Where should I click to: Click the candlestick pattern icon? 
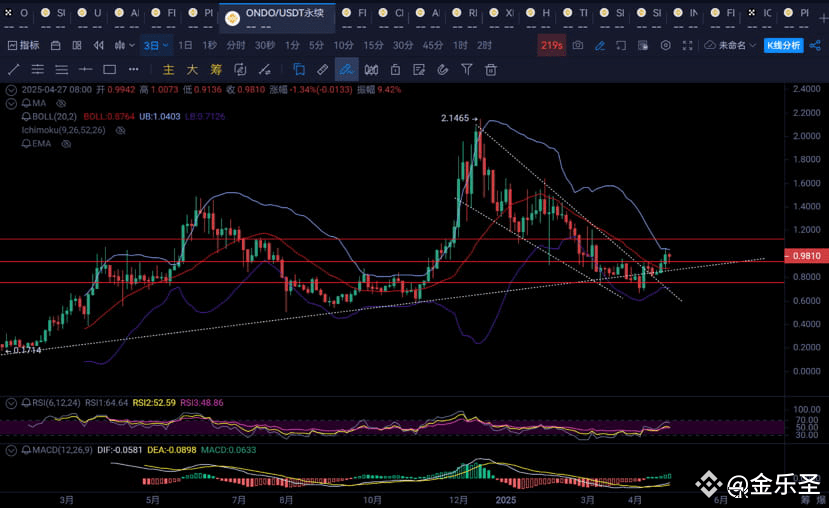(x=371, y=69)
